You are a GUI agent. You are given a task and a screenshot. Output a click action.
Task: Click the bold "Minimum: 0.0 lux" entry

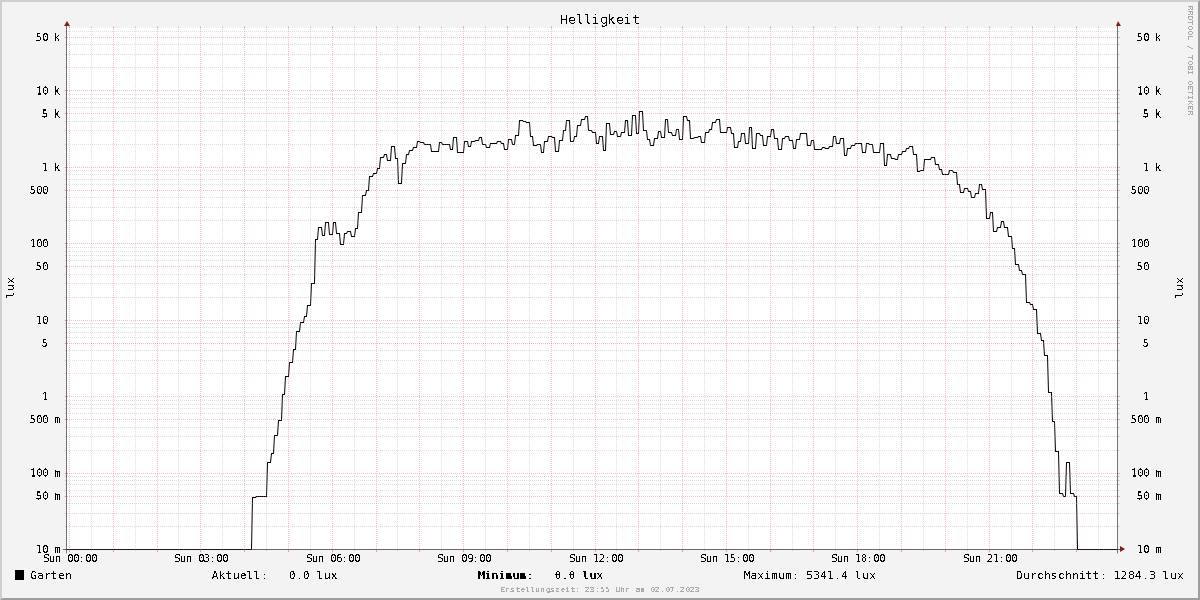540,575
